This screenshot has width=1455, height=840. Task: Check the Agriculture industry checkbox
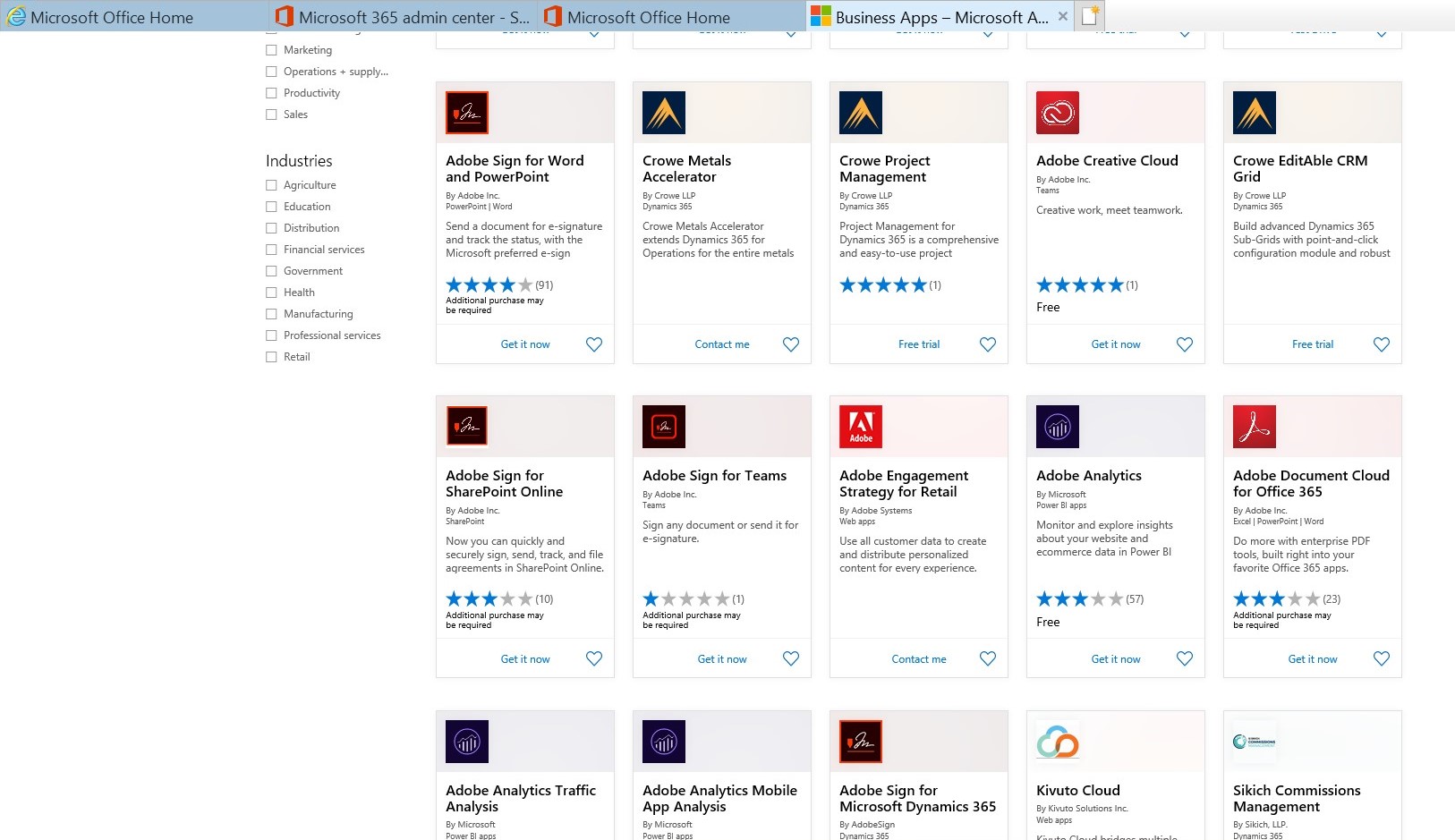tap(271, 185)
